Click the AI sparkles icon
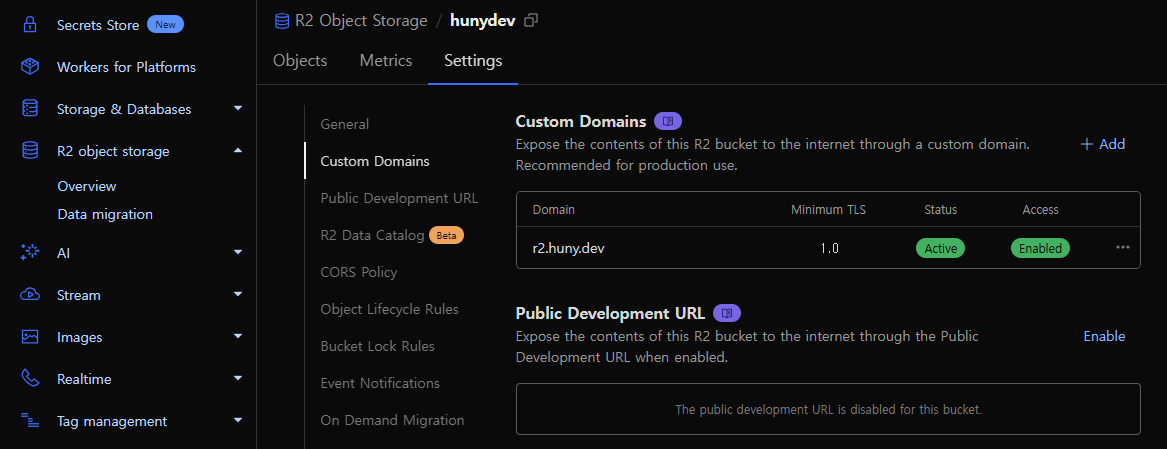This screenshot has width=1167, height=449. click(30, 253)
